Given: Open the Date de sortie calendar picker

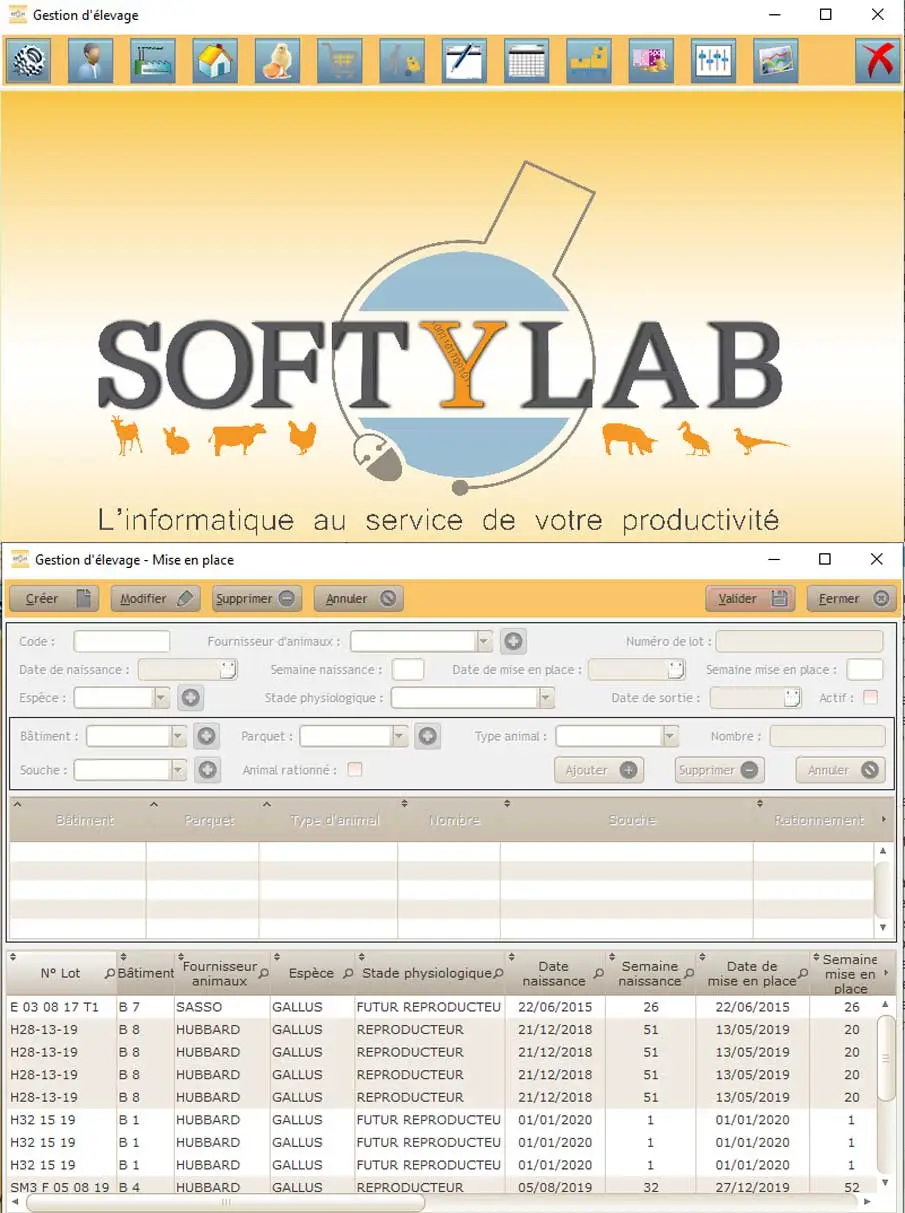Looking at the screenshot, I should coord(793,698).
